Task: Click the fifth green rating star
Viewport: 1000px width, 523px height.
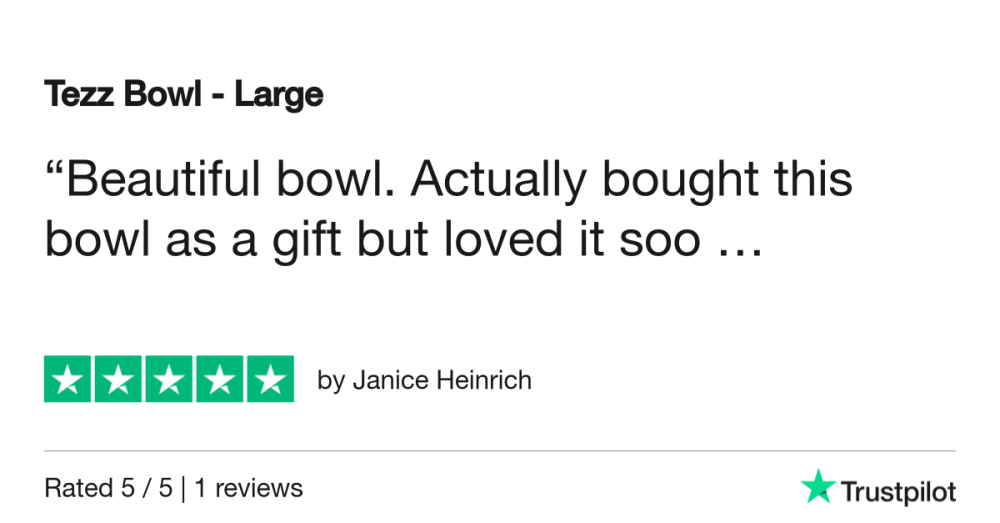Action: pos(270,379)
